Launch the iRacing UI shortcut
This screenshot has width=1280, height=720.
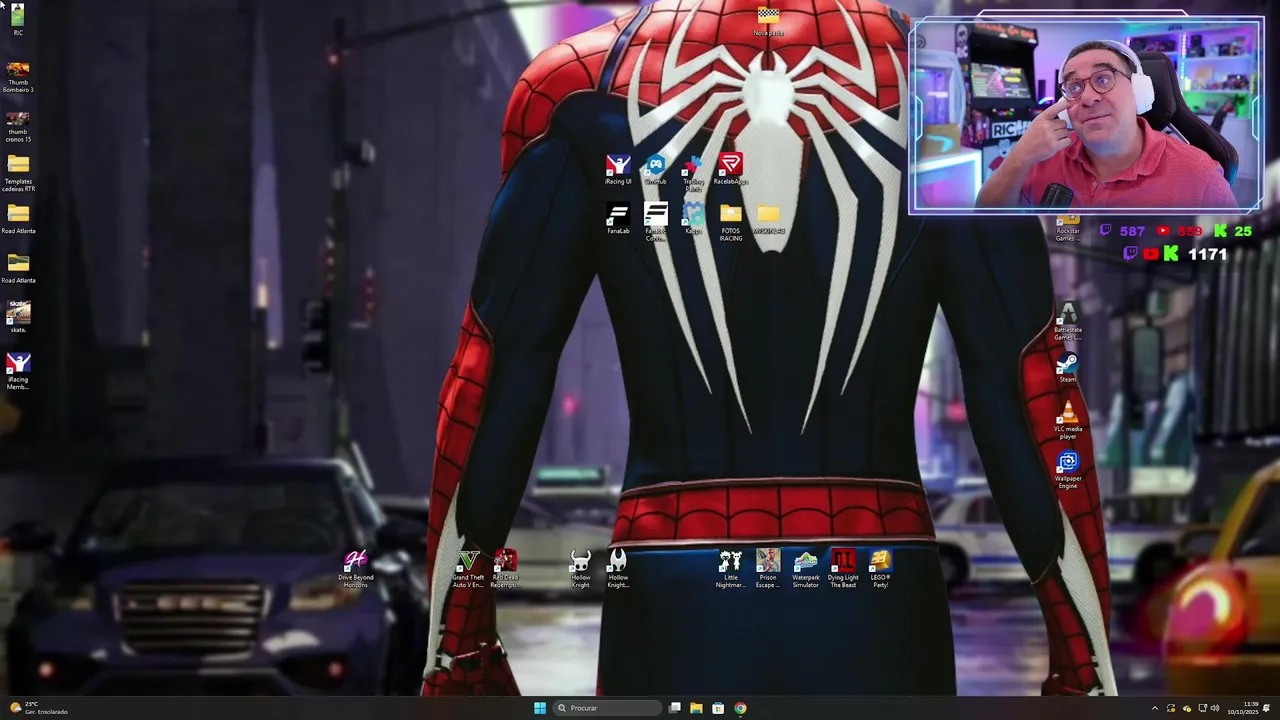pos(618,170)
